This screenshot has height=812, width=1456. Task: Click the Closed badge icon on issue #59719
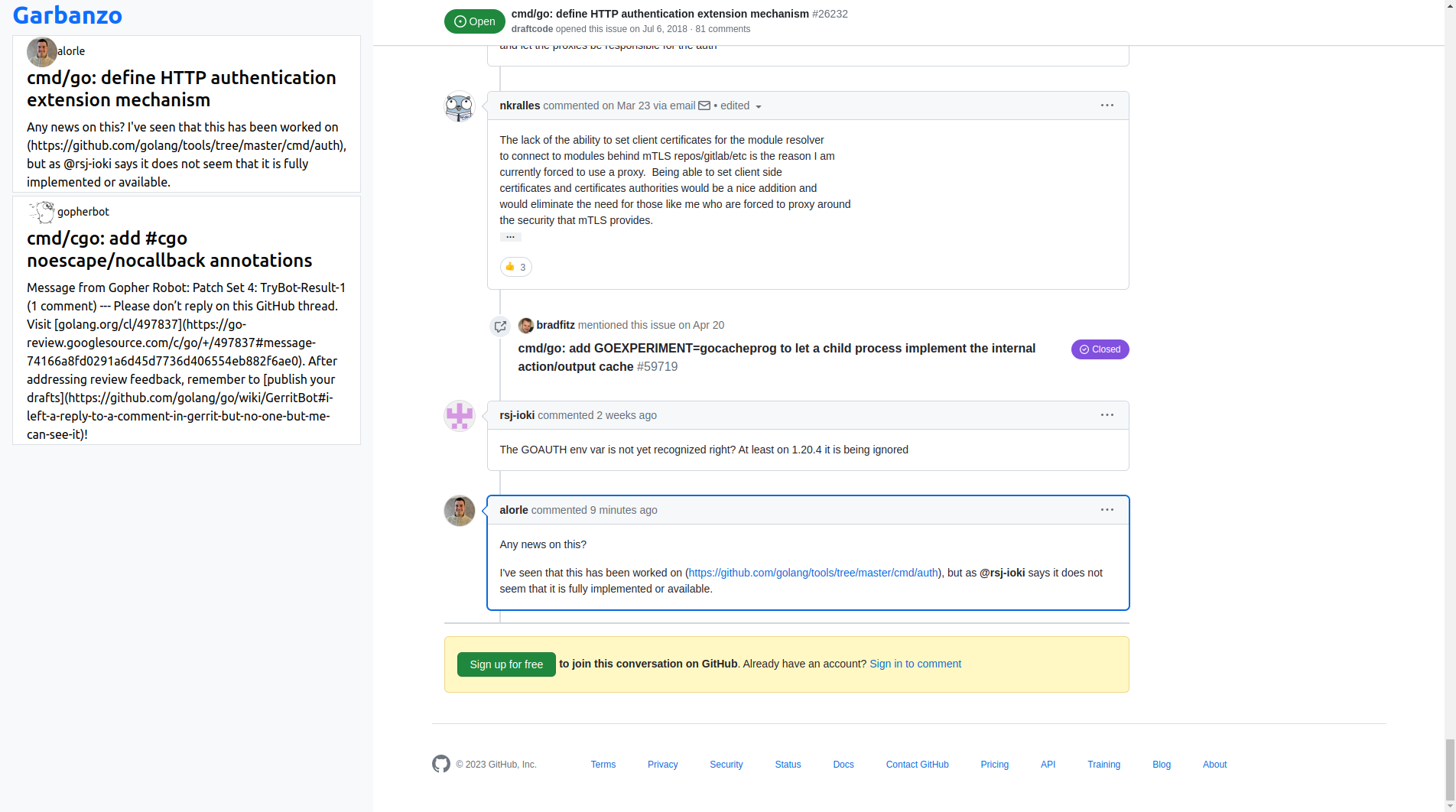1085,349
